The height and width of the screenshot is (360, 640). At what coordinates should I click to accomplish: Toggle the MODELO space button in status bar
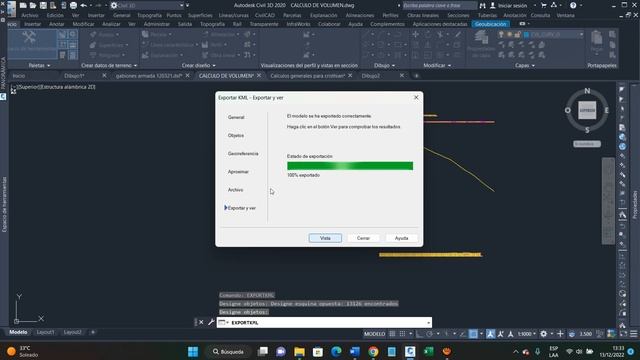[x=374, y=334]
